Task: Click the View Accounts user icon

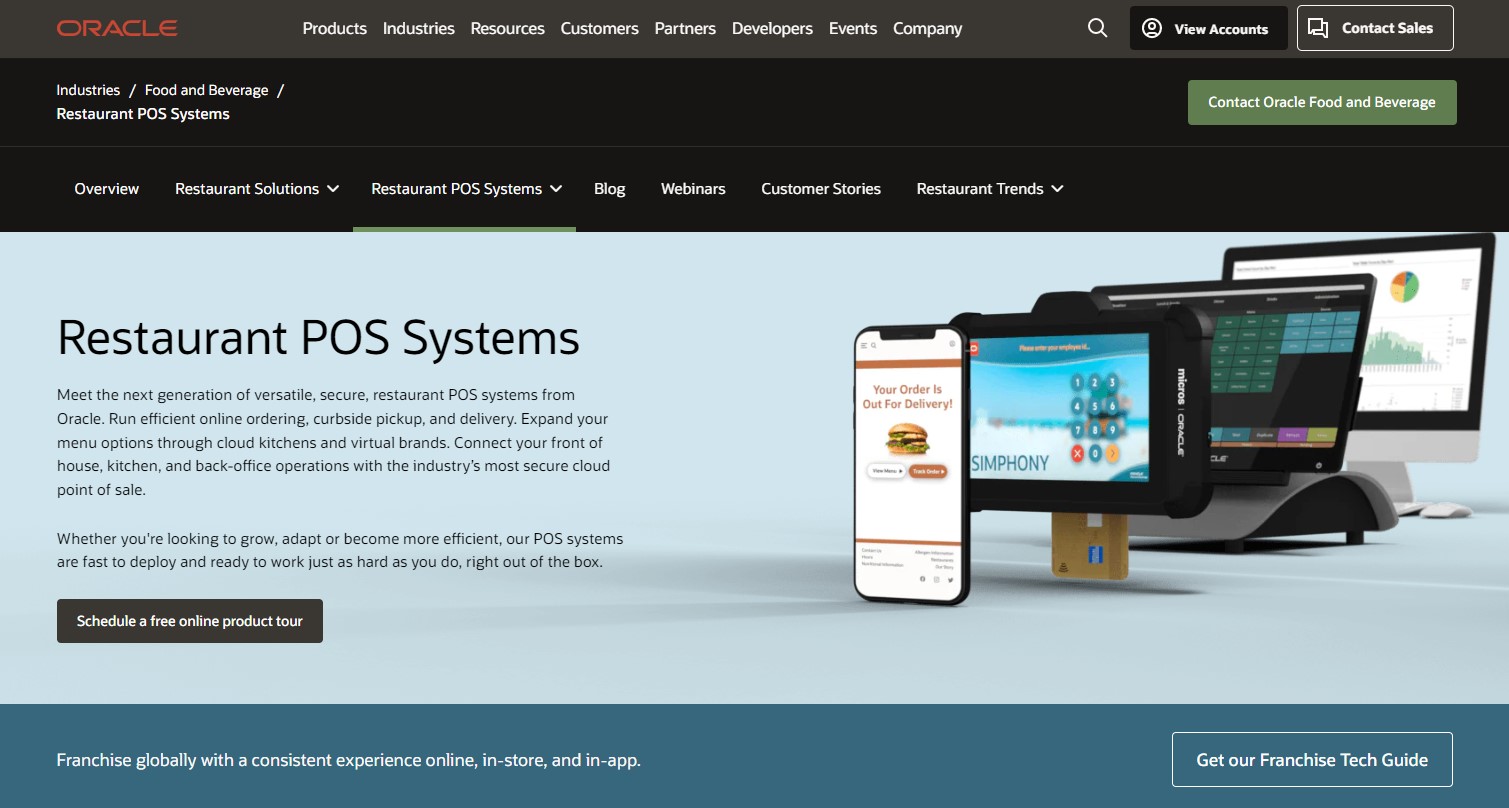Action: tap(1152, 28)
